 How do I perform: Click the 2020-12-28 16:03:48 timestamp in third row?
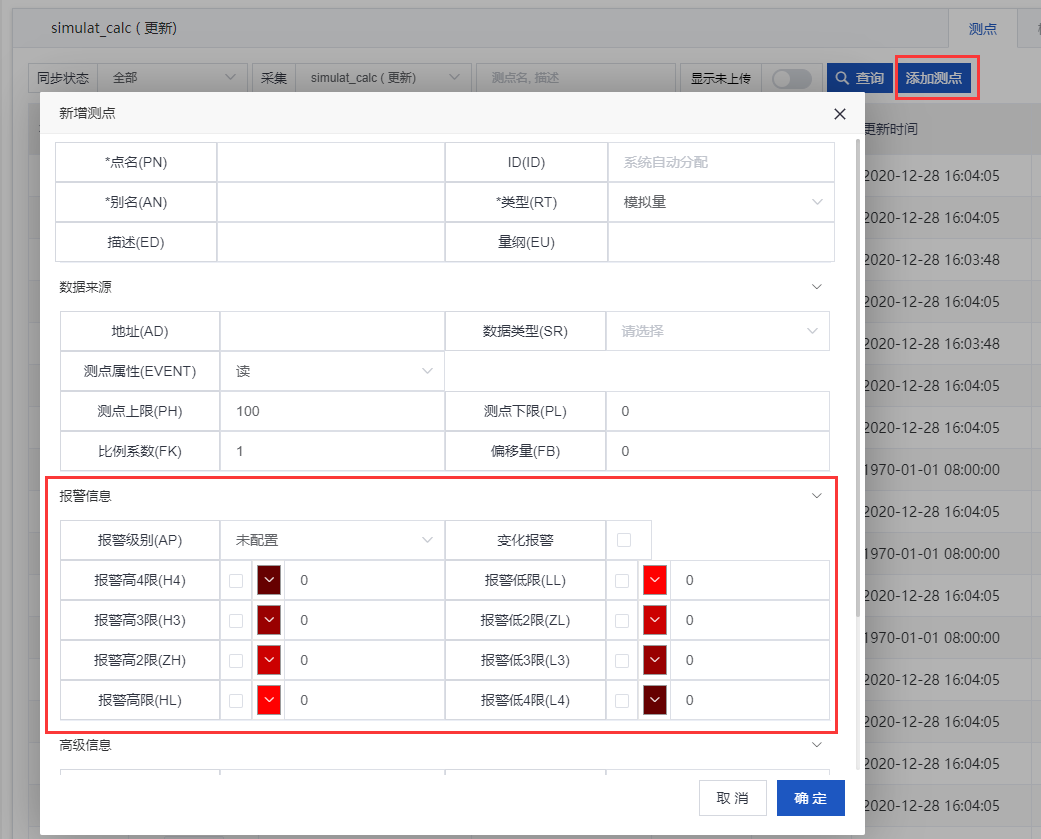pos(931,260)
